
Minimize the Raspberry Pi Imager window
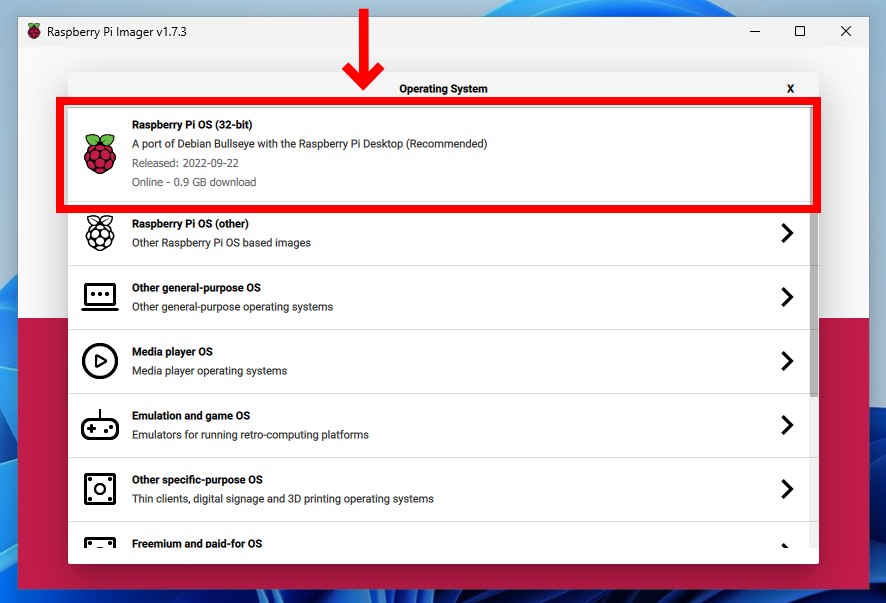pyautogui.click(x=755, y=32)
